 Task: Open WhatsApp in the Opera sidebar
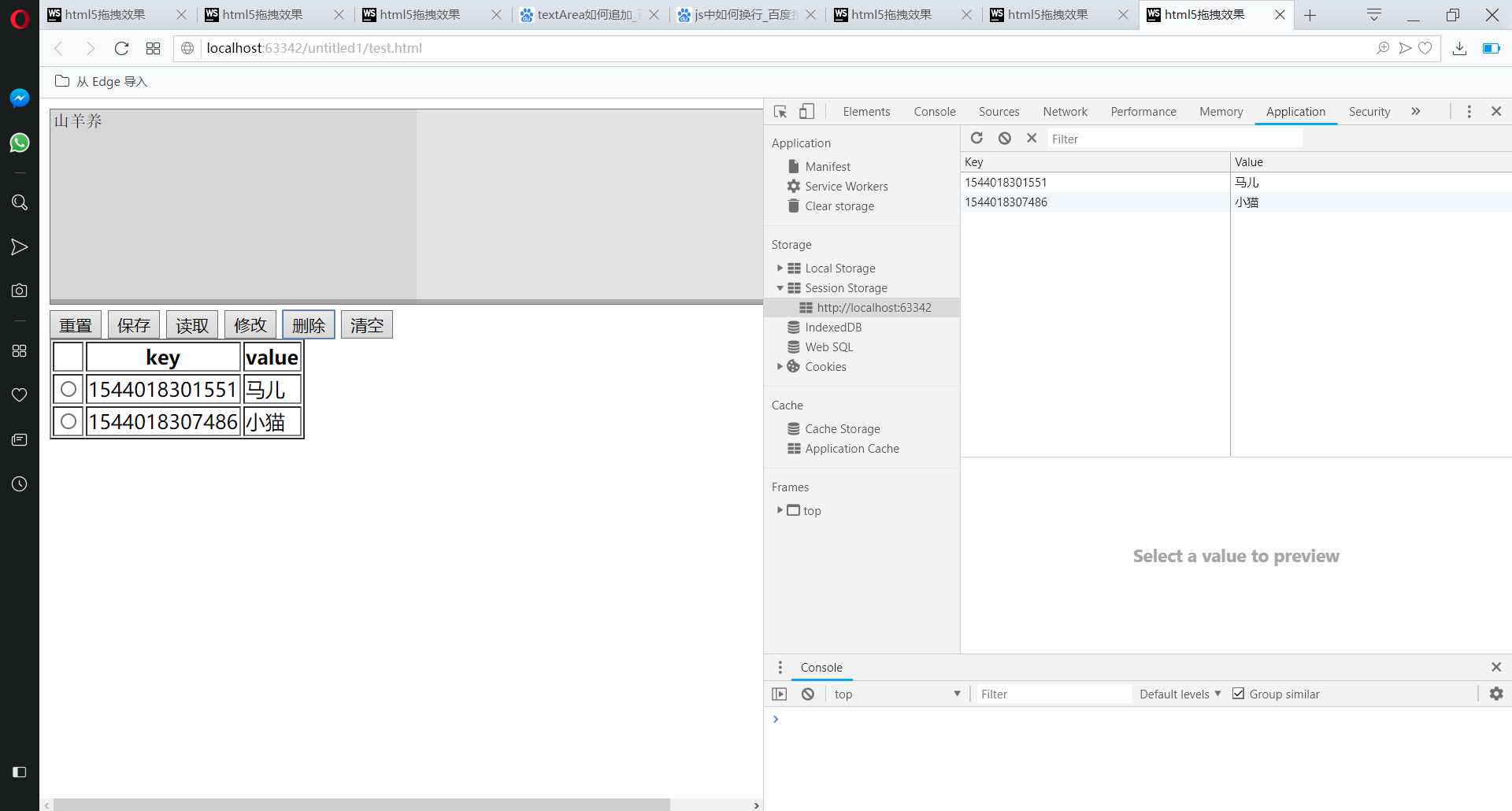point(20,143)
